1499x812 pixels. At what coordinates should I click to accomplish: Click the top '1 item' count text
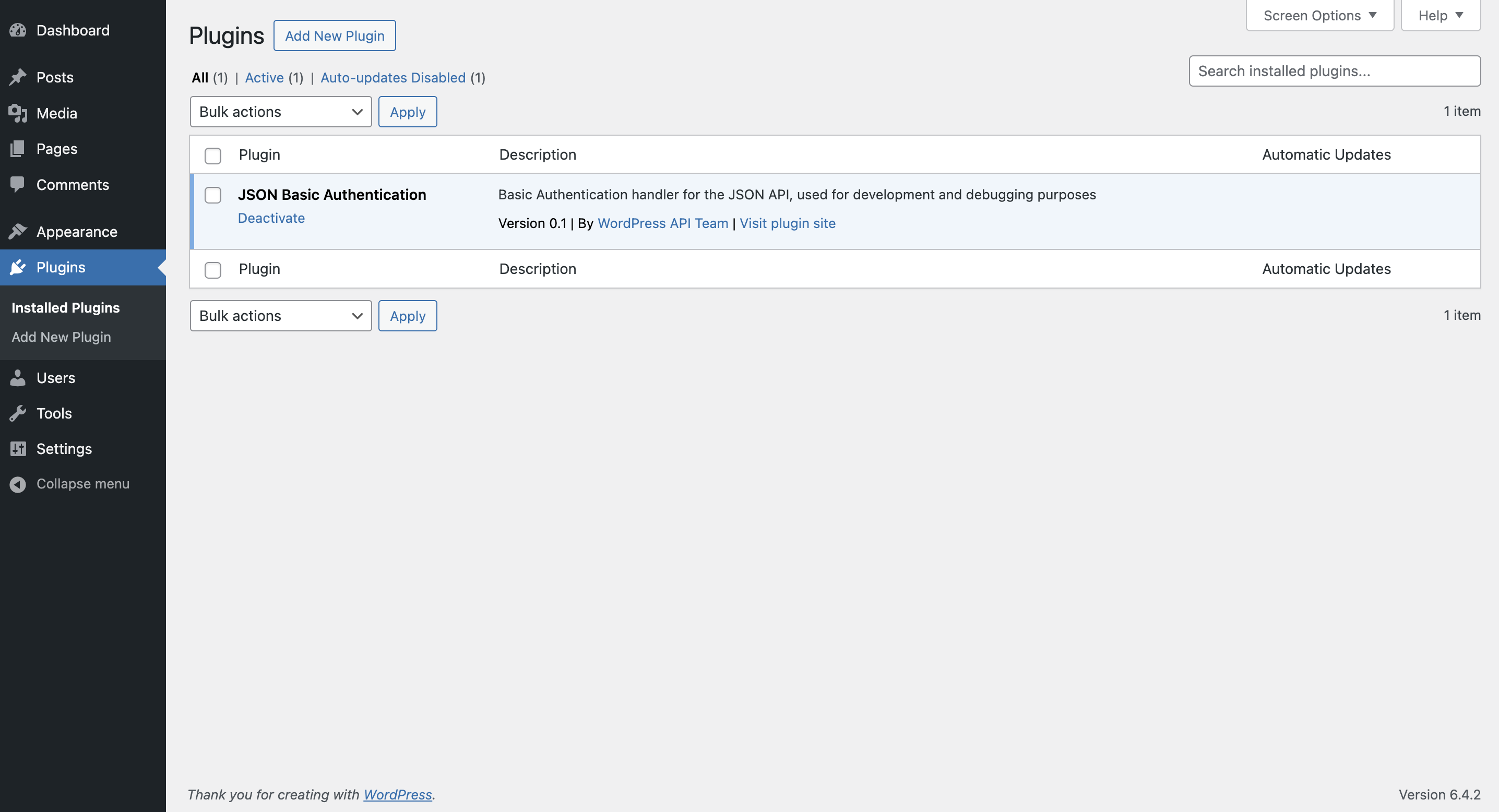pyautogui.click(x=1462, y=111)
